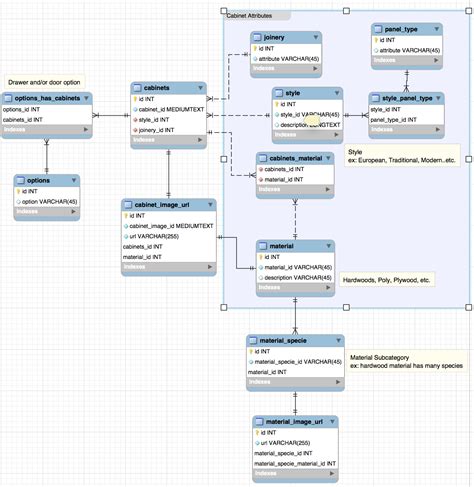Collapse the material table using header arrow
The width and height of the screenshot is (474, 487).
coord(329,246)
